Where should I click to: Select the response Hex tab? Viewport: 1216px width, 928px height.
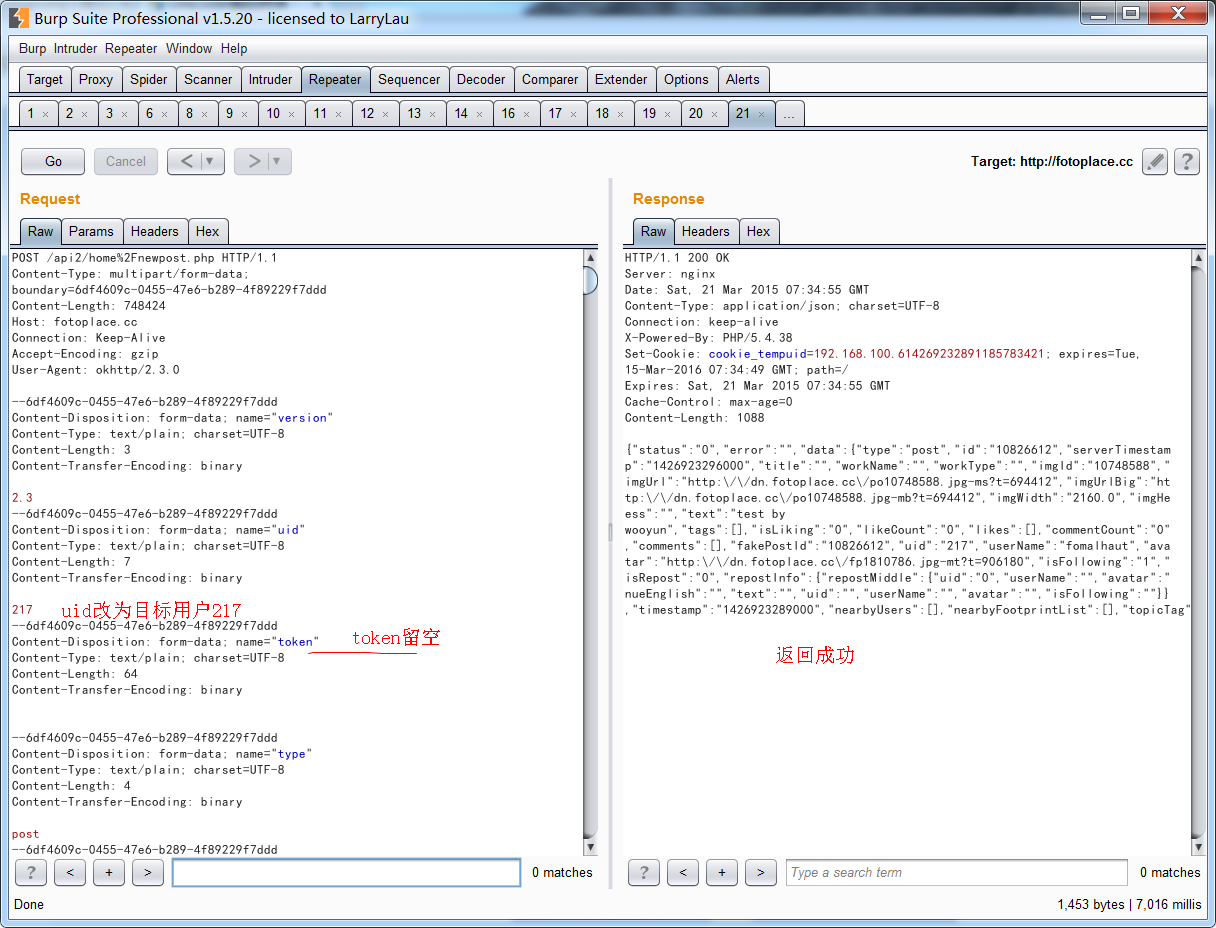tap(759, 231)
